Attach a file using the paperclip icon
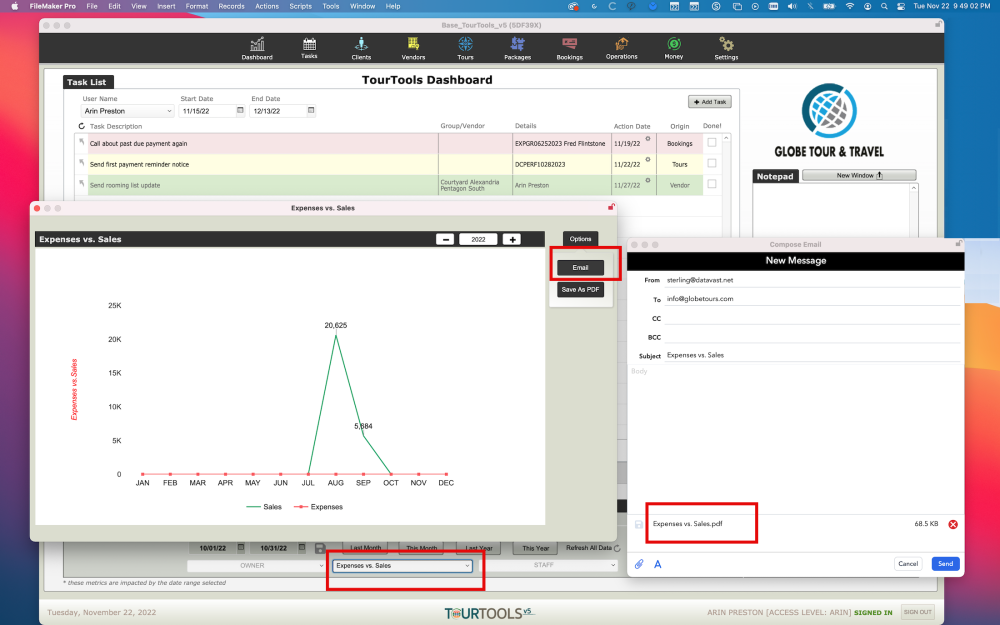Screen dimensions: 1000x625 pos(638,564)
